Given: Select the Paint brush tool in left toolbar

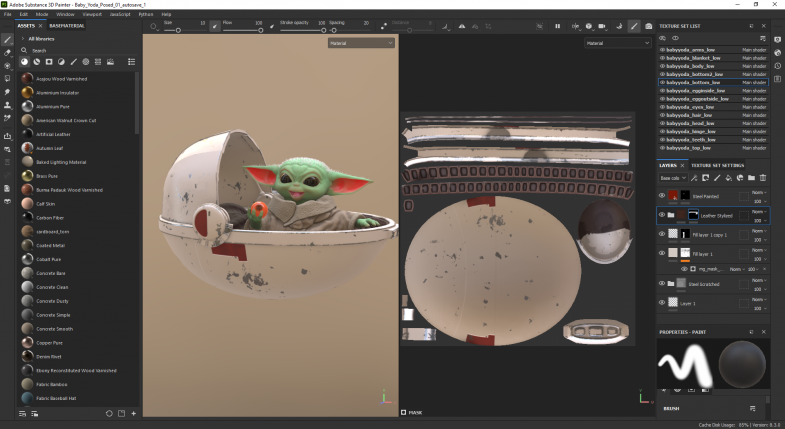Looking at the screenshot, I should pyautogui.click(x=7, y=40).
